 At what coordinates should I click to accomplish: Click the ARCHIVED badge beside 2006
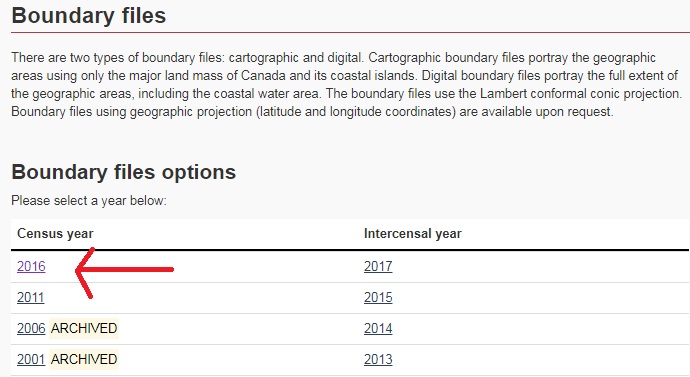[84, 329]
